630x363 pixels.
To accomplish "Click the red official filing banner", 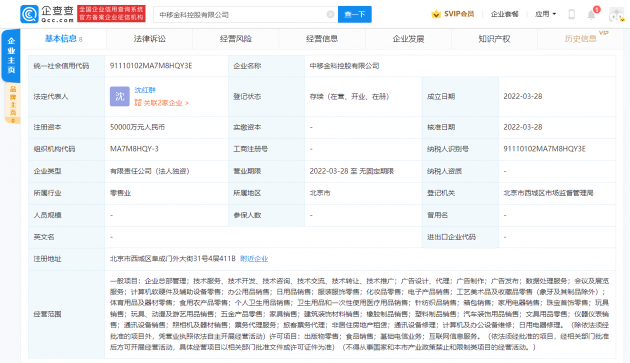I will [111, 14].
